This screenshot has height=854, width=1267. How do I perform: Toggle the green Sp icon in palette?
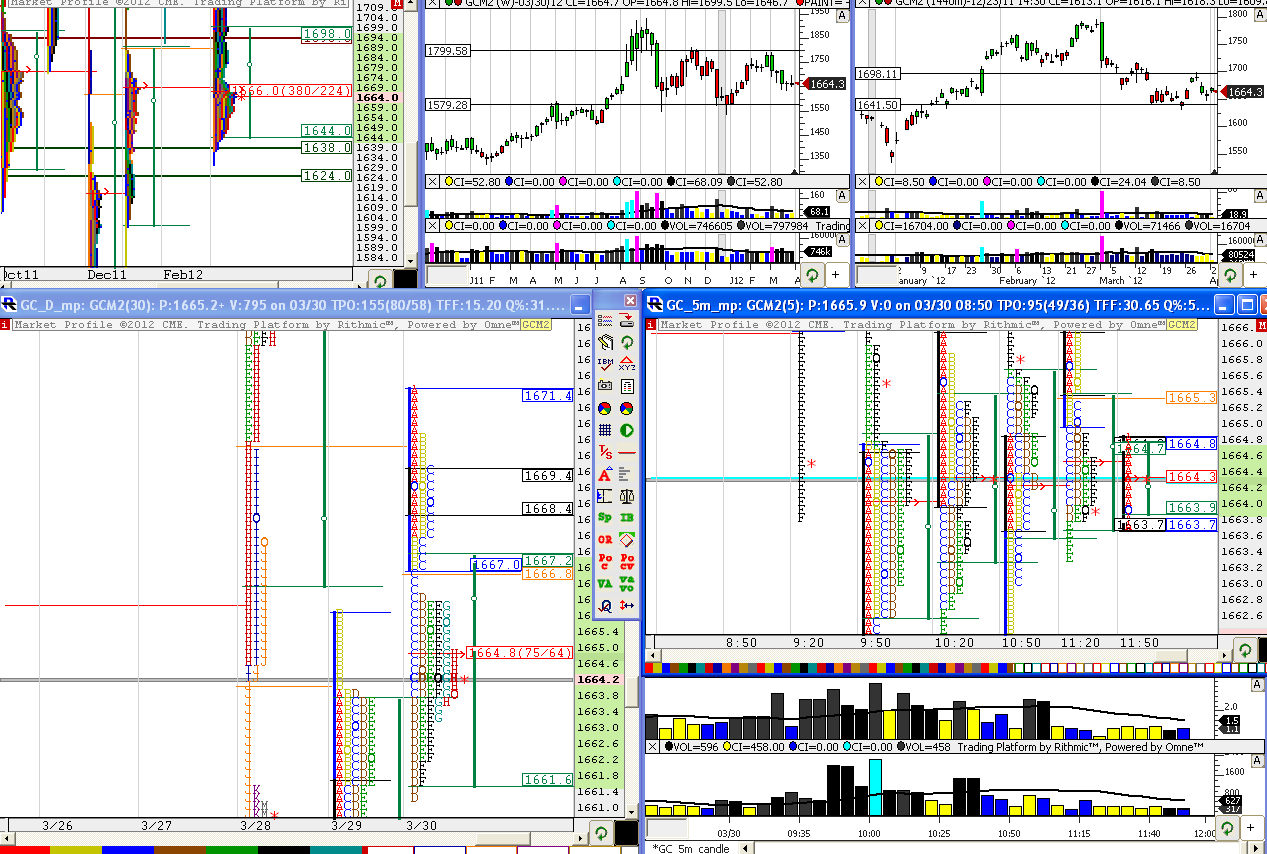click(605, 517)
